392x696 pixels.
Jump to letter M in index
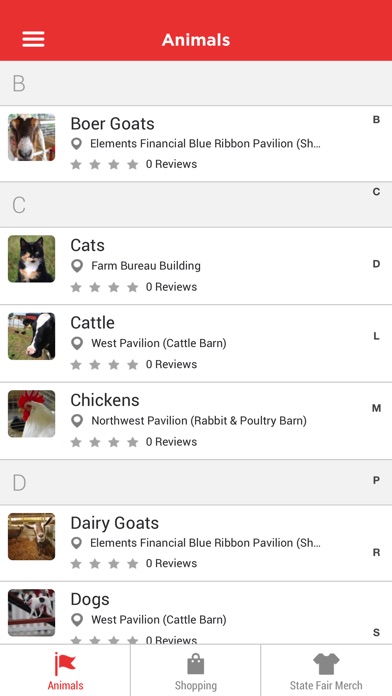click(376, 408)
